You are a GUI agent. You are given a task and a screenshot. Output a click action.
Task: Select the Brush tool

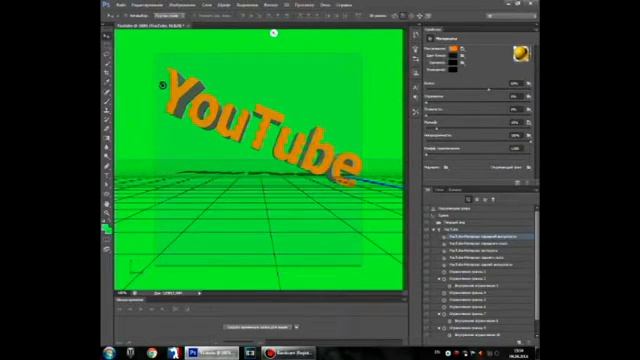pyautogui.click(x=107, y=101)
